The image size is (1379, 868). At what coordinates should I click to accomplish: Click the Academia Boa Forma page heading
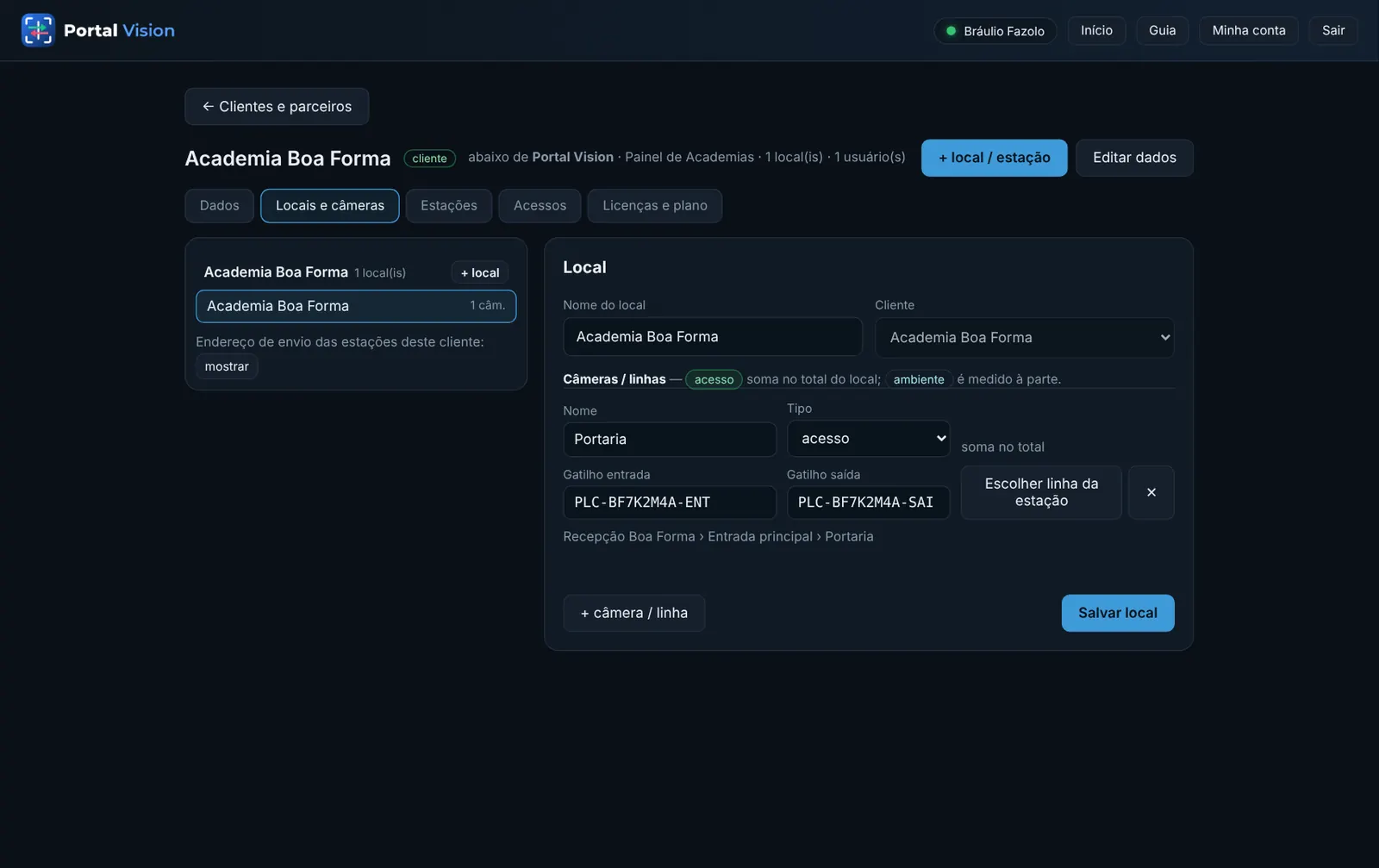tap(288, 159)
